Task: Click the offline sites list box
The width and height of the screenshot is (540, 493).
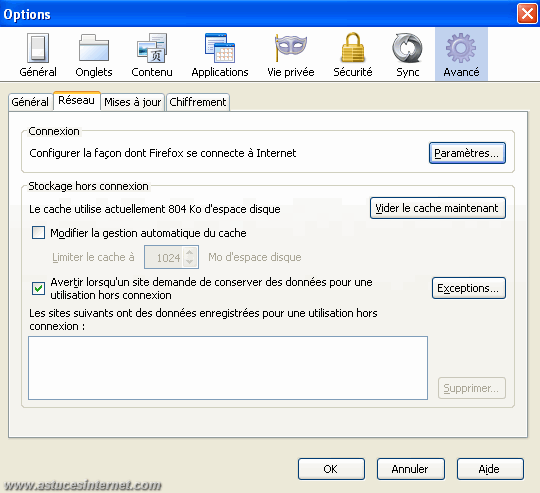Action: pyautogui.click(x=228, y=368)
